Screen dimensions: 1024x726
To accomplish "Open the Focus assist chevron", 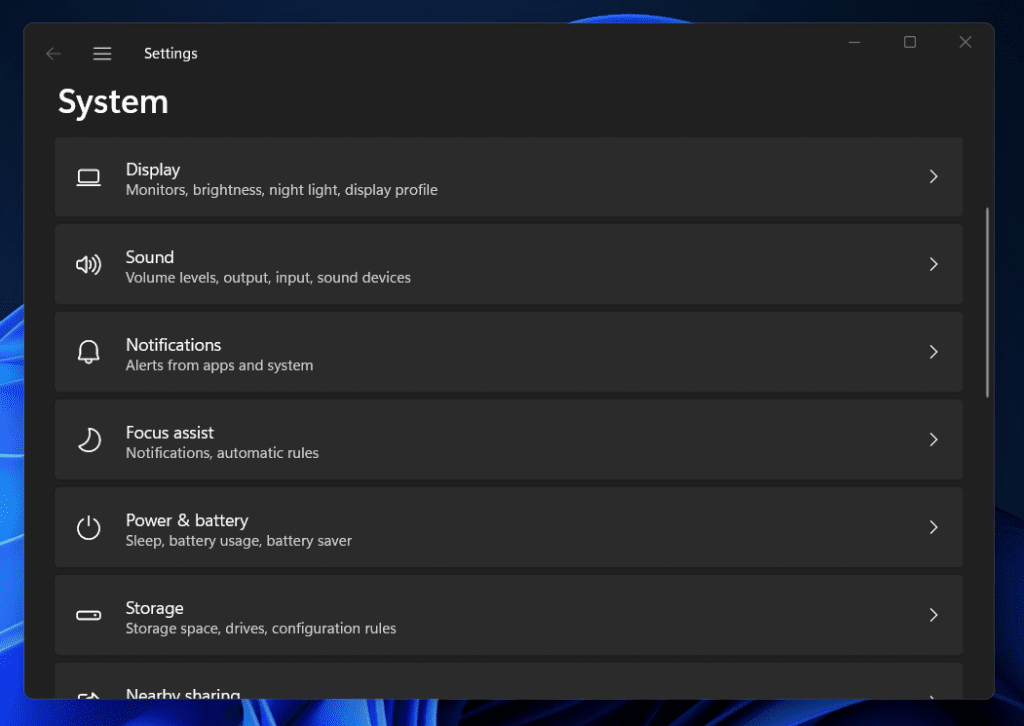I will coord(934,440).
